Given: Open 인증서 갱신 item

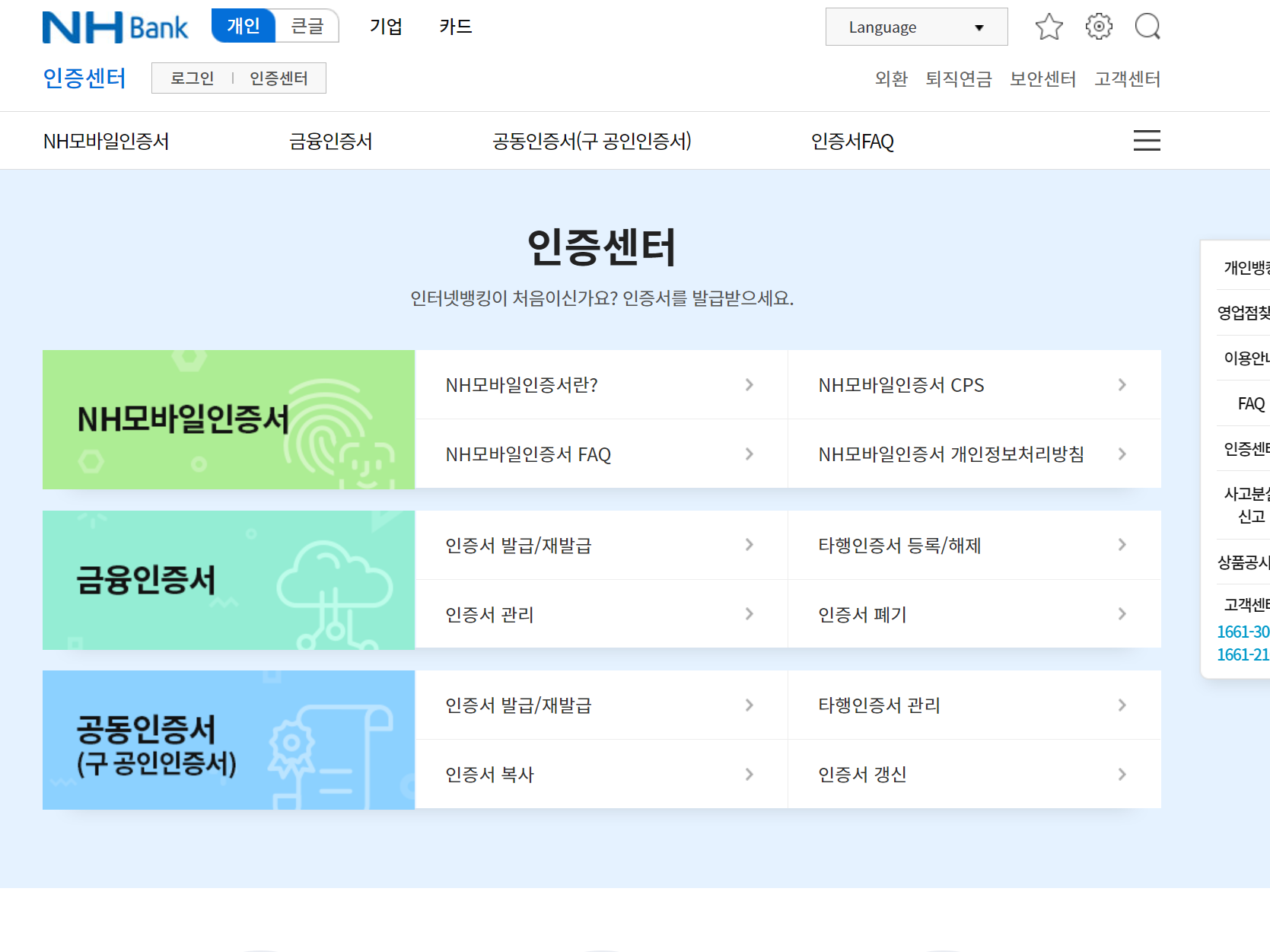Looking at the screenshot, I should tap(974, 775).
